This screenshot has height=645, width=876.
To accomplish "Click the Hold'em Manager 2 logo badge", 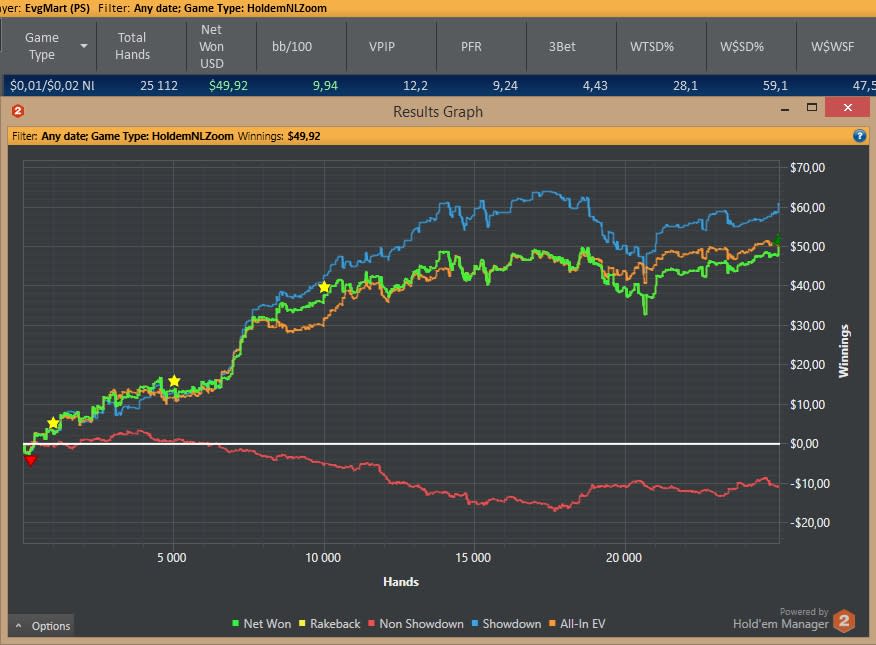I will 844,621.
